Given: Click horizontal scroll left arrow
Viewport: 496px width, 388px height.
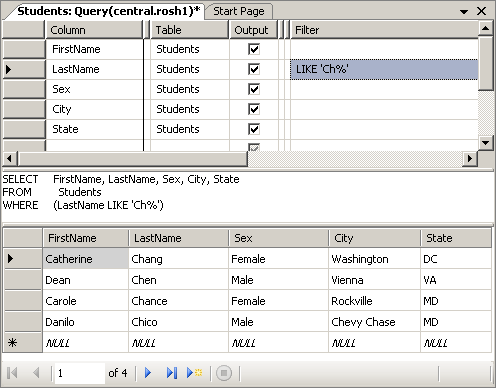Looking at the screenshot, I should point(10,158).
